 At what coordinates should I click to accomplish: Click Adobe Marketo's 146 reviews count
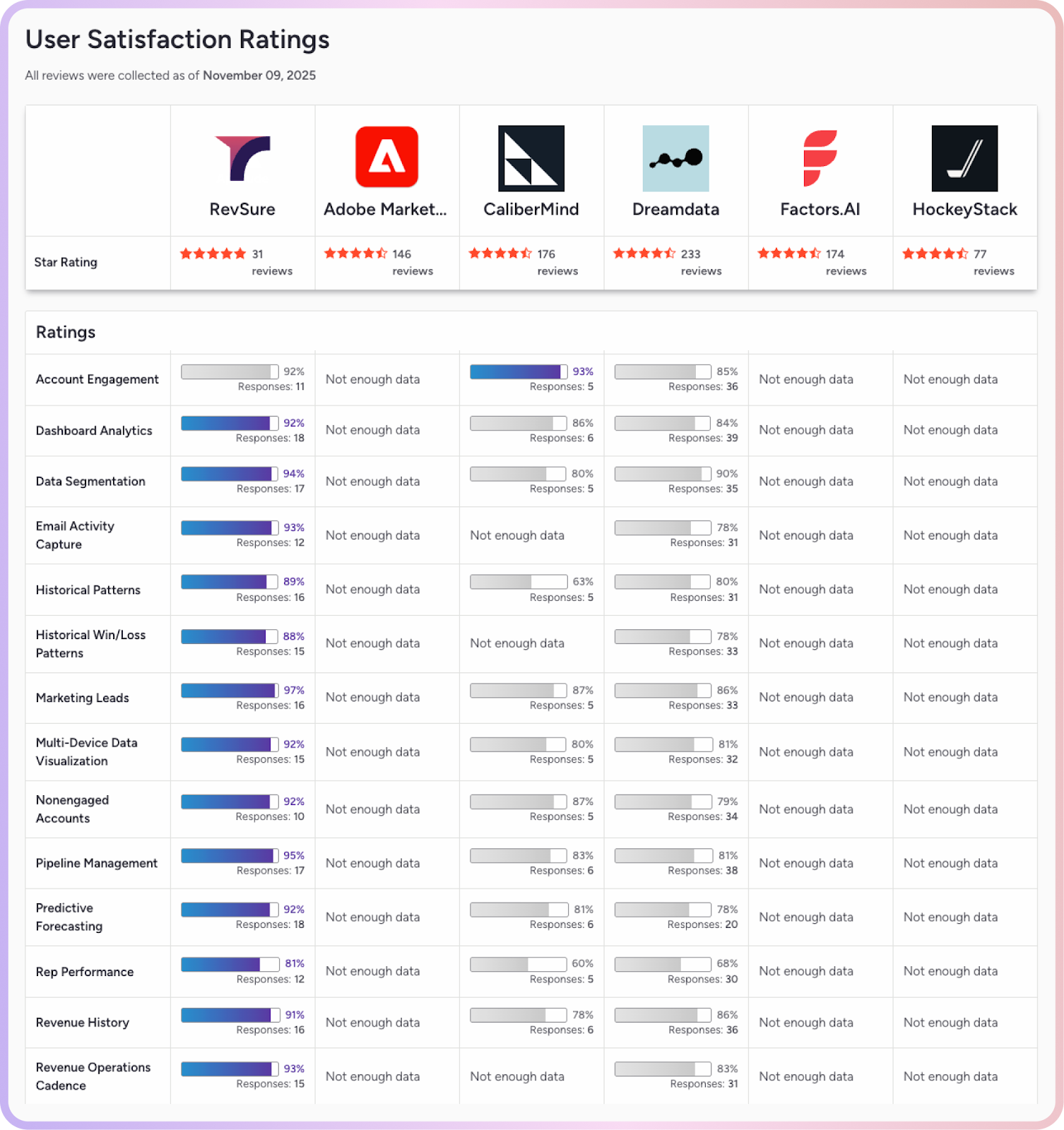click(413, 262)
